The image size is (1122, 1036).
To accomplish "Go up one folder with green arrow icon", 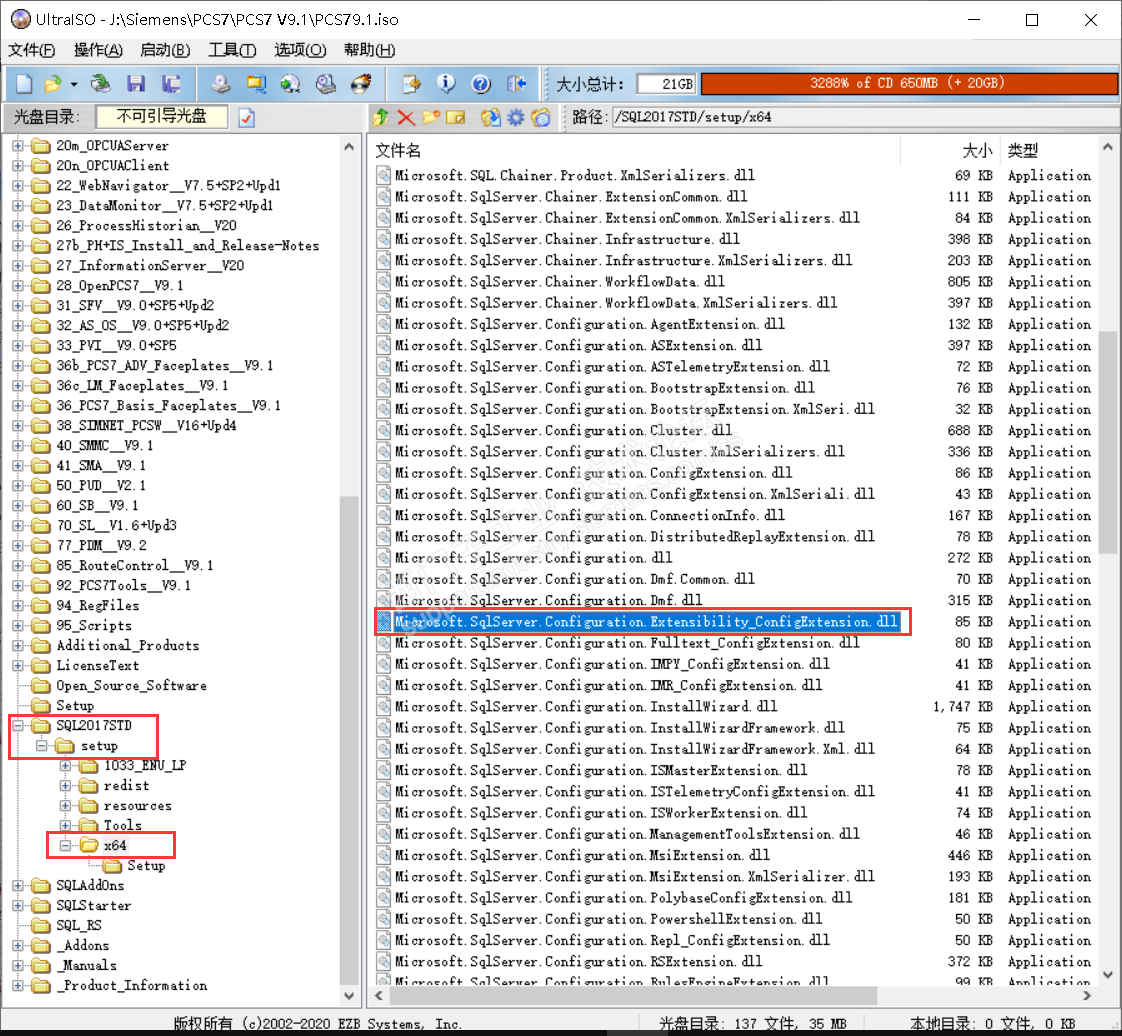I will pyautogui.click(x=381, y=117).
